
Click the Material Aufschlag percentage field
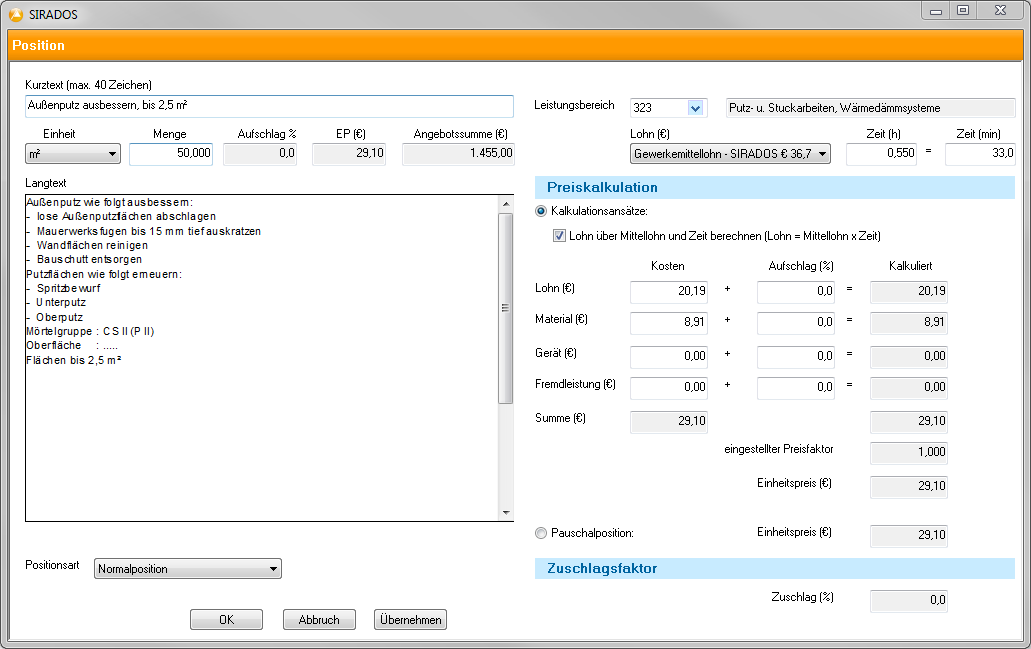coord(796,324)
